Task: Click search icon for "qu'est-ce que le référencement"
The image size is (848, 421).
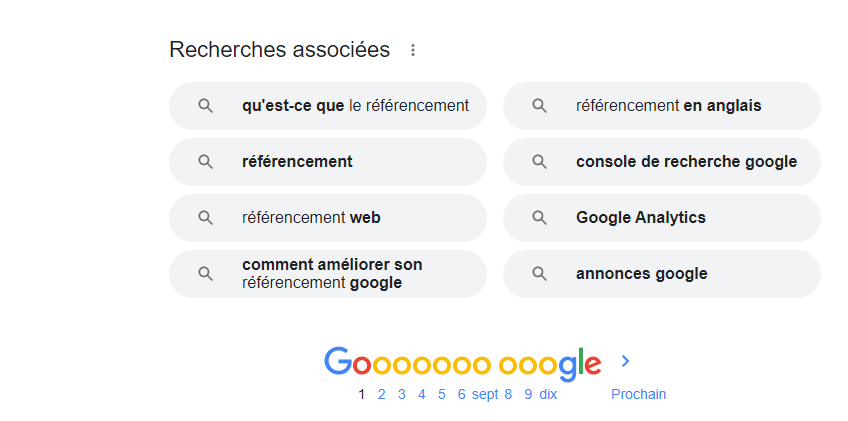Action: (206, 106)
